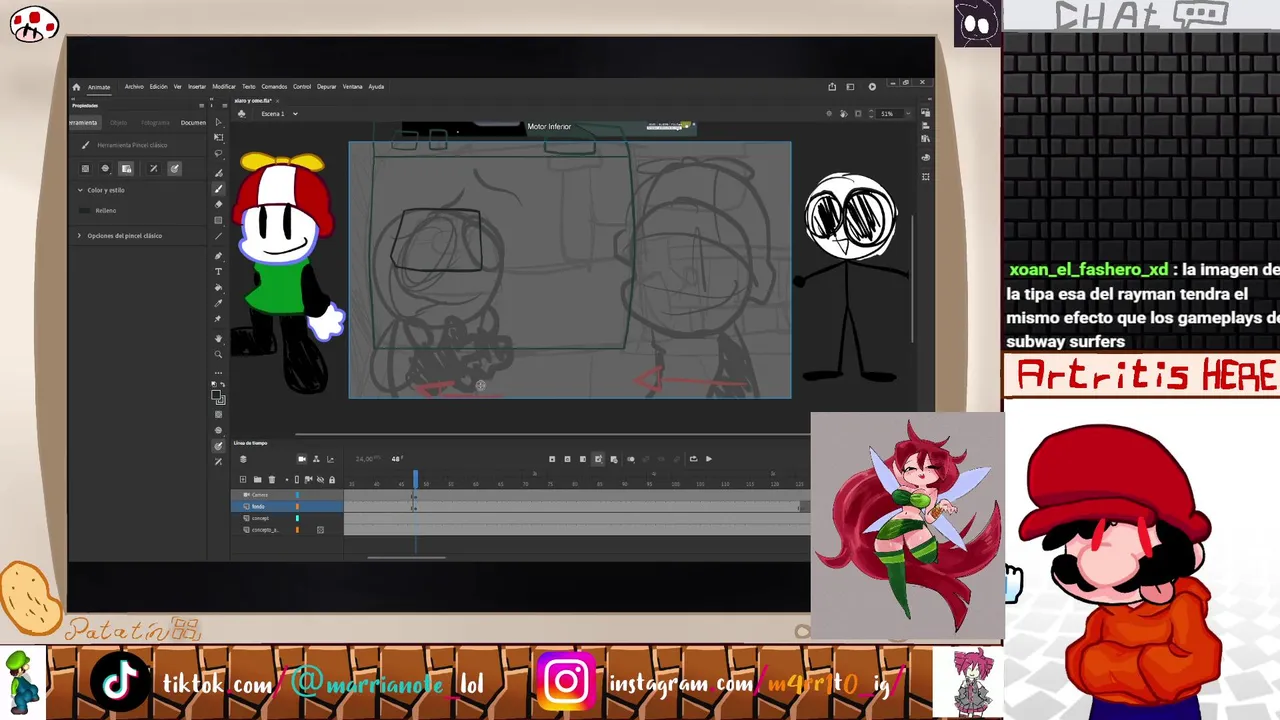Toggle the auto keyframe button in timeline

[598, 459]
